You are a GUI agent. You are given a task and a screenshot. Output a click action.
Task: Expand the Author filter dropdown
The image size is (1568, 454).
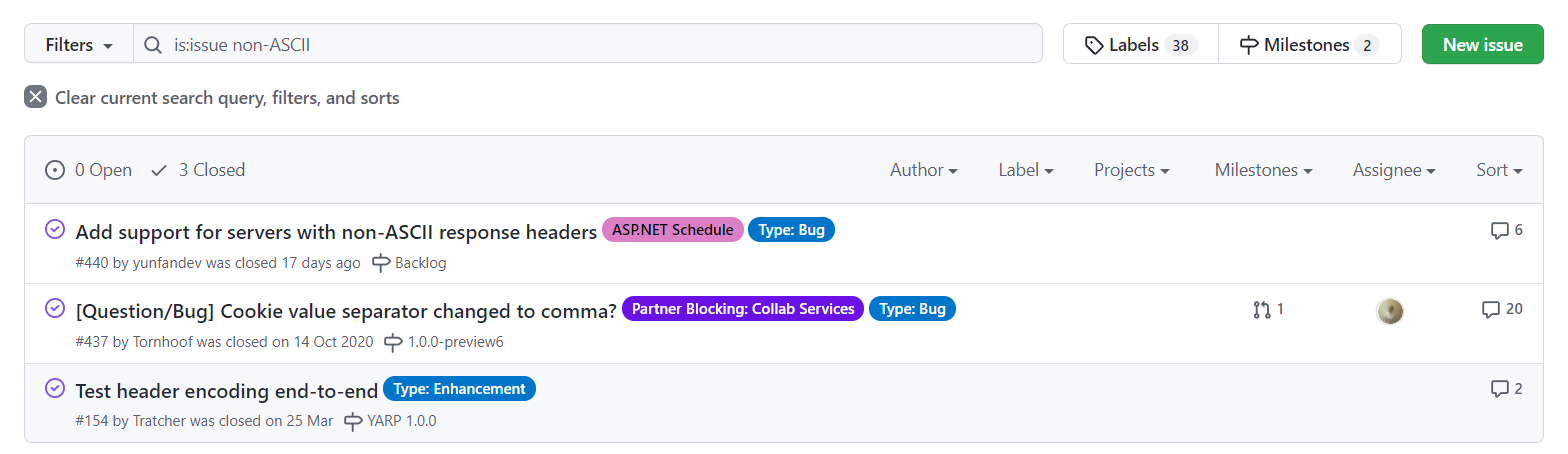[x=923, y=170]
